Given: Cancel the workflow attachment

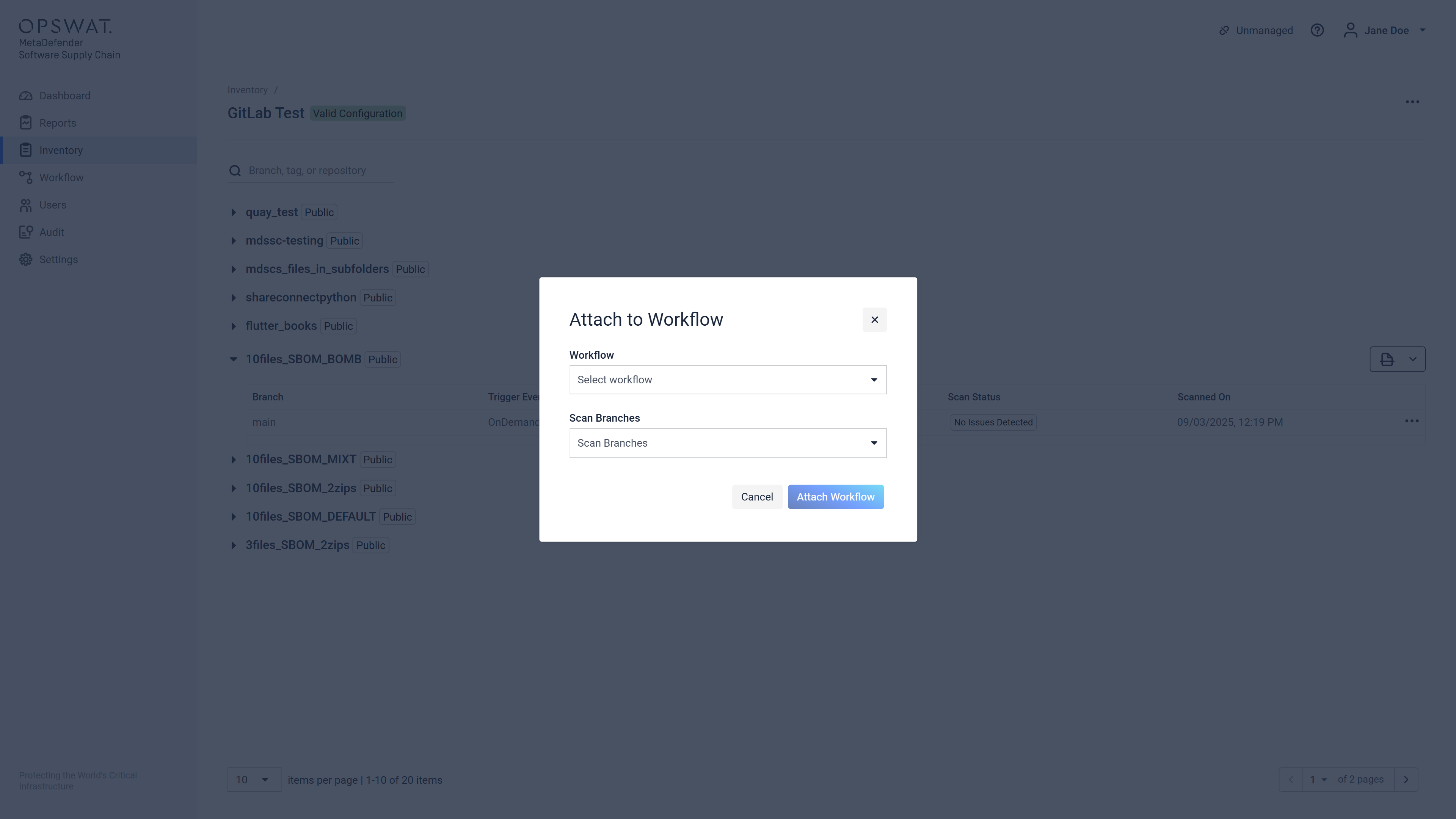Looking at the screenshot, I should (756, 497).
